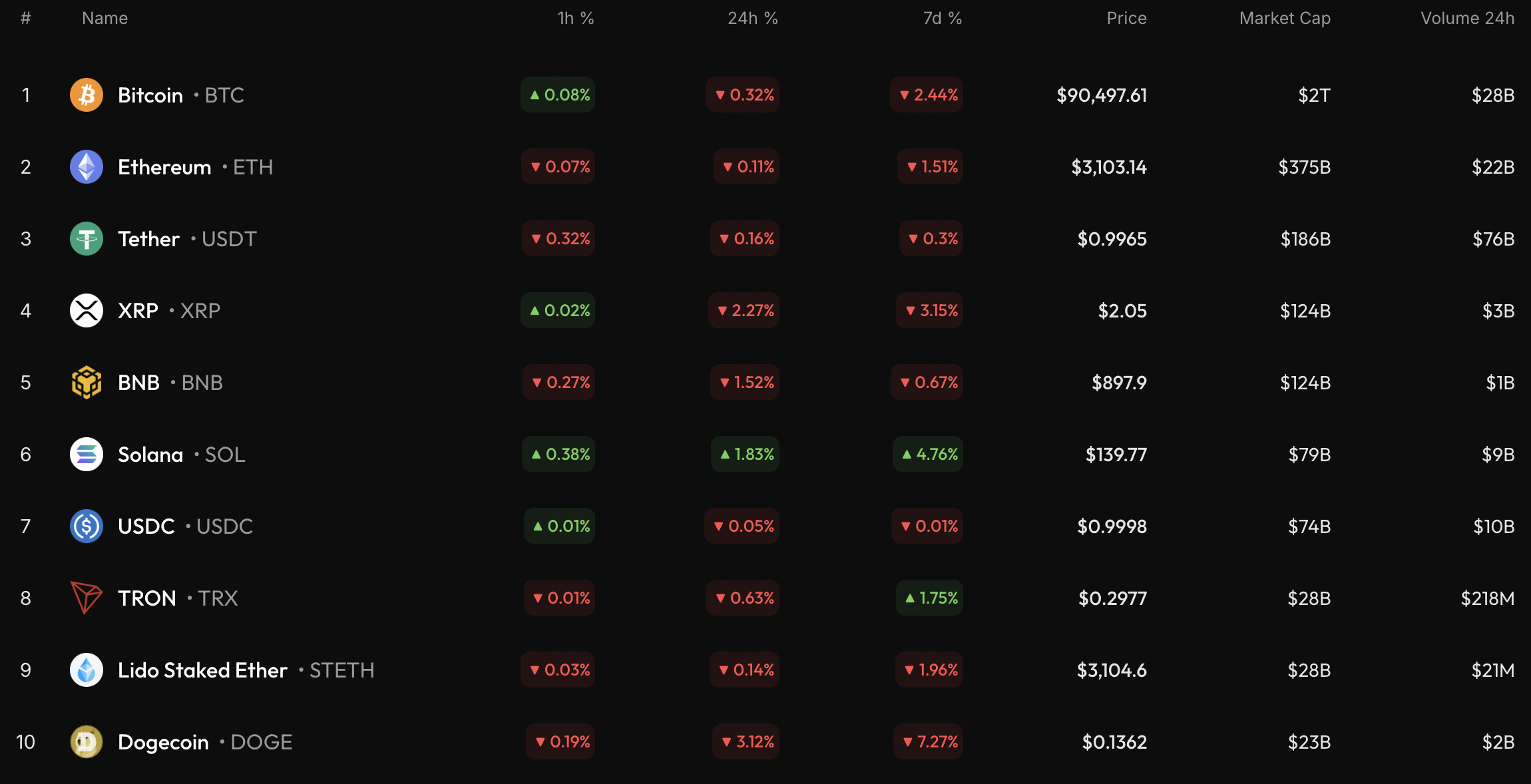Click the Ethereum diamond logo icon
The height and width of the screenshot is (784, 1531).
[x=87, y=167]
